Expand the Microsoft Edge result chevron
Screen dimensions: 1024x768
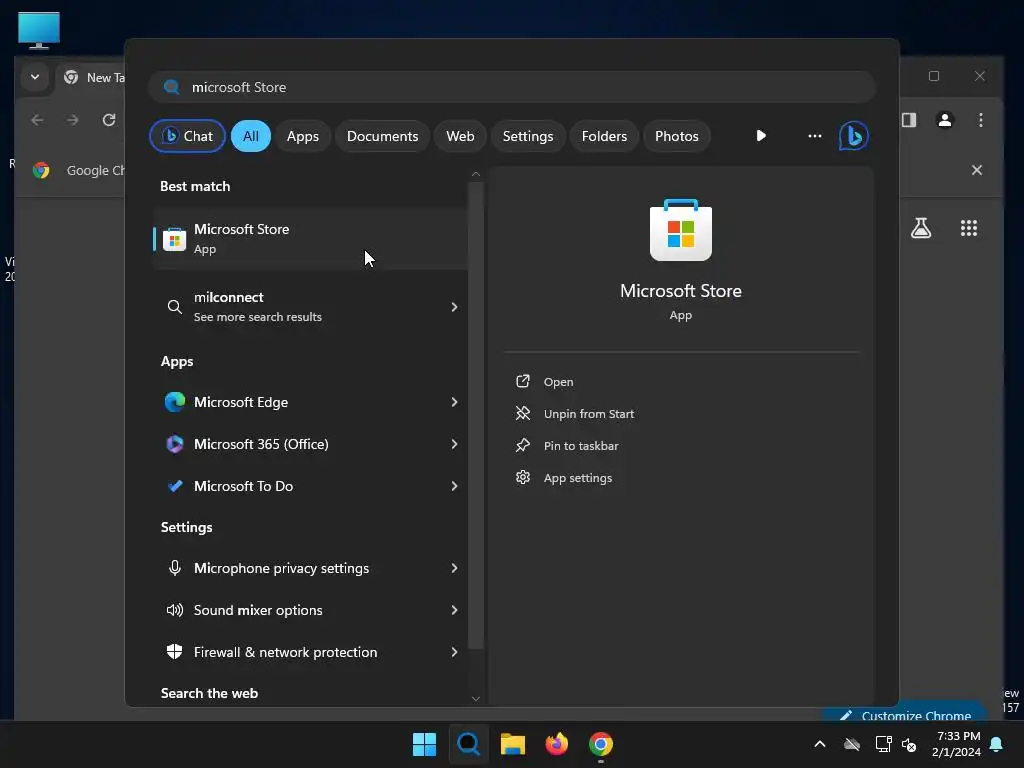pyautogui.click(x=454, y=402)
